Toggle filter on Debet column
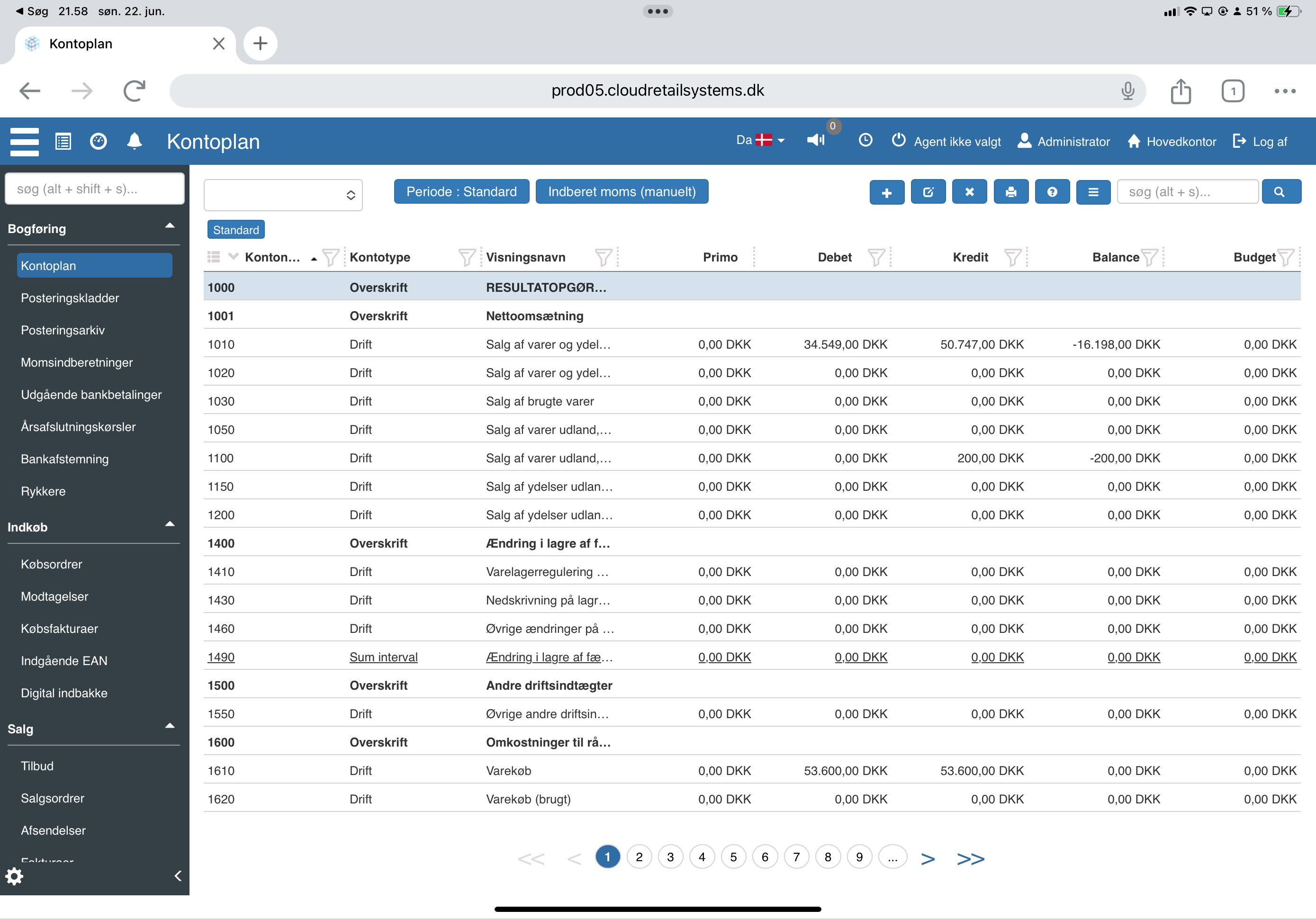 [x=875, y=257]
